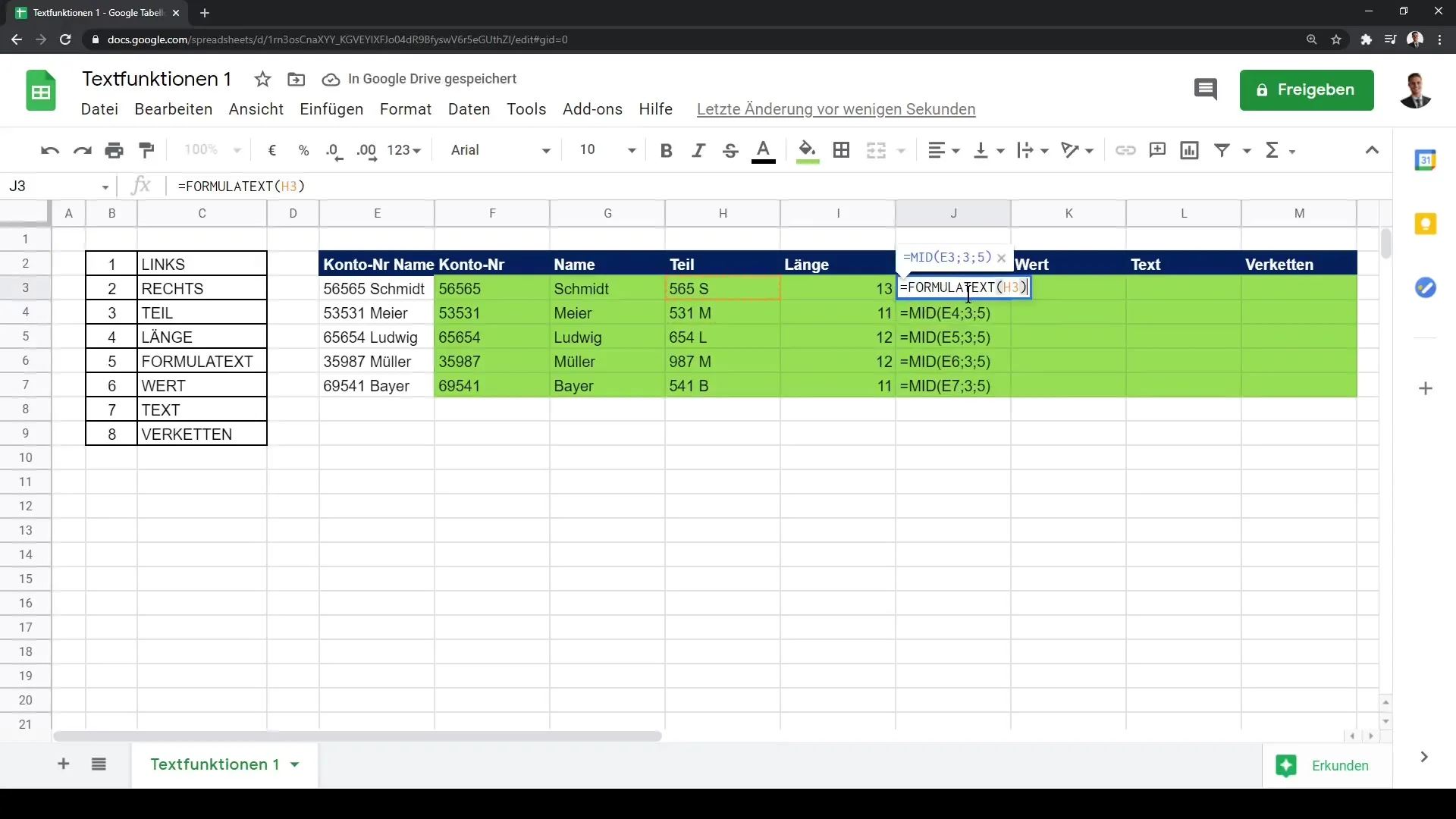Viewport: 1456px width, 819px height.
Task: Open functions sigma dropdown
Action: point(1280,150)
